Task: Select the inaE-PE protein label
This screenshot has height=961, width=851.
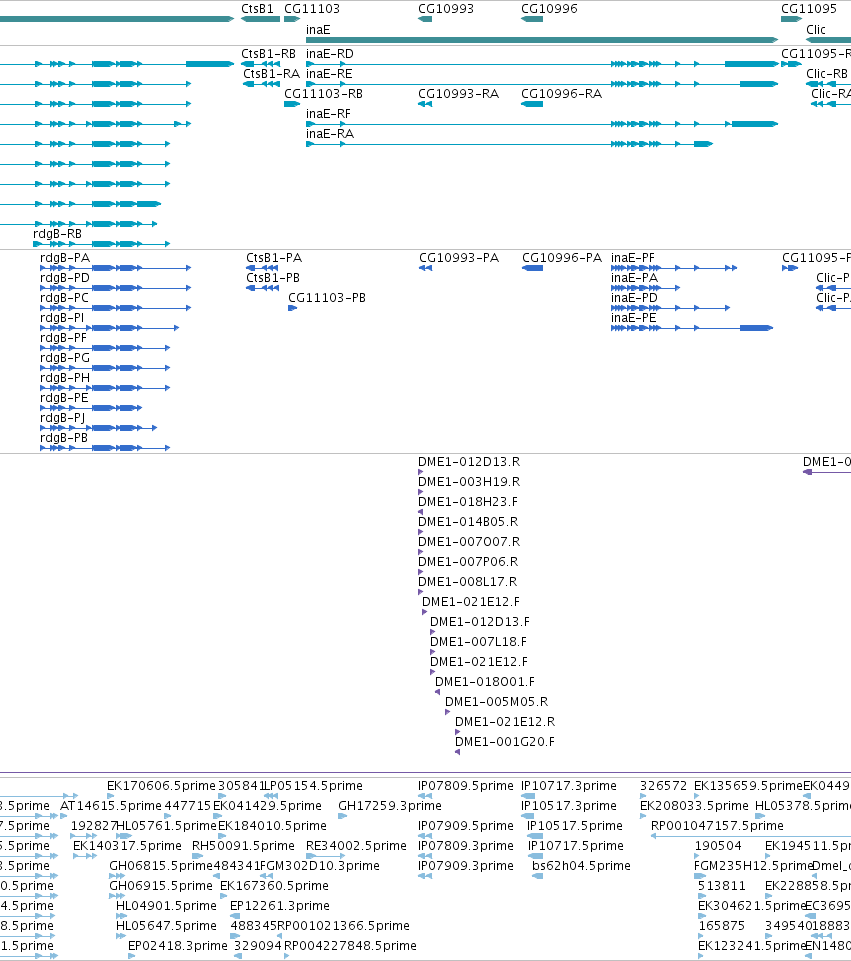Action: click(x=634, y=318)
